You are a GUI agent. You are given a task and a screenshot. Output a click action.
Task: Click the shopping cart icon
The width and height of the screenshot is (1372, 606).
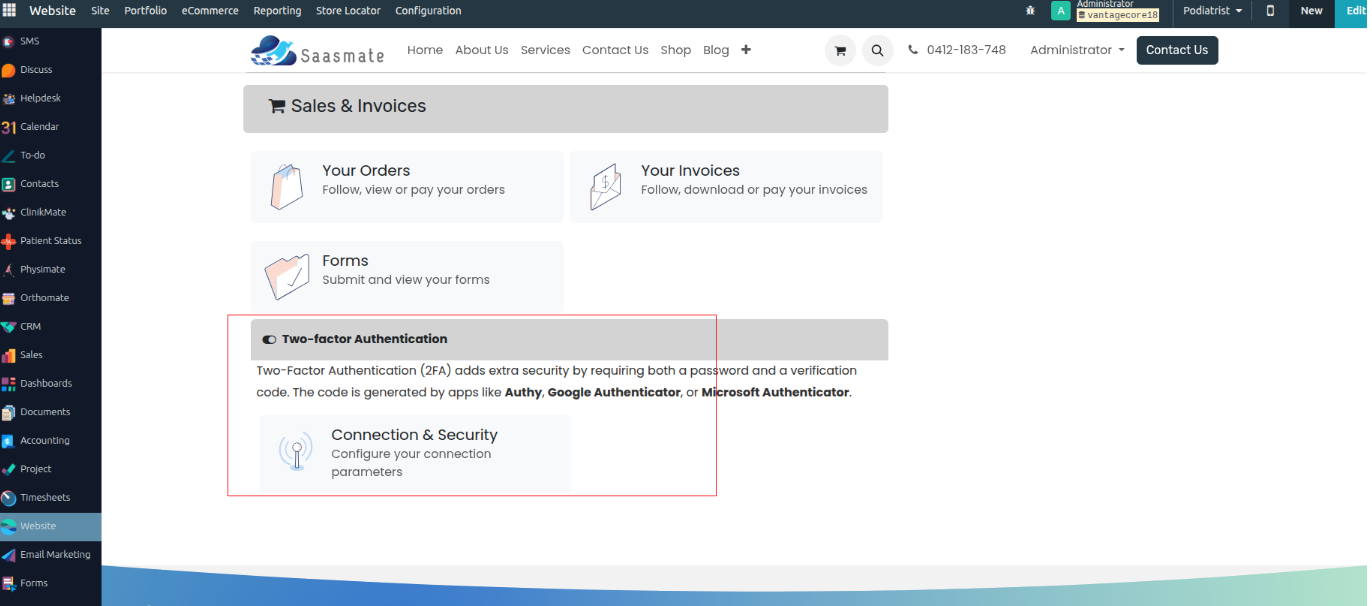(x=840, y=51)
